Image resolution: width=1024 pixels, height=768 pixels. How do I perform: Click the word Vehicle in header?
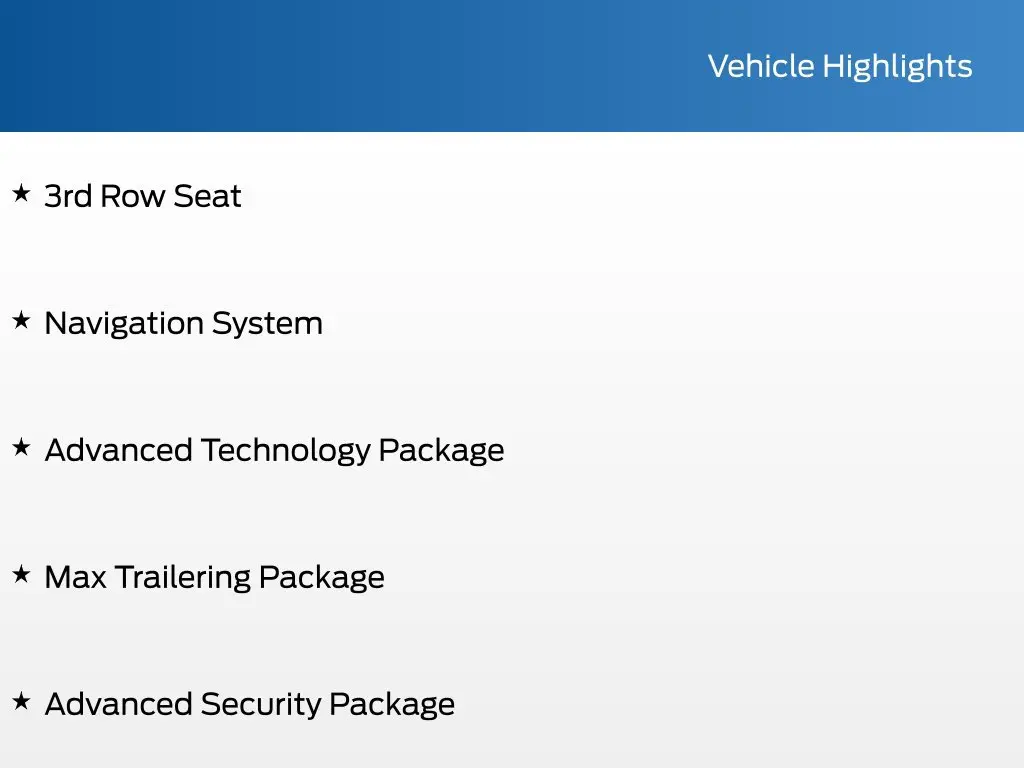click(761, 66)
